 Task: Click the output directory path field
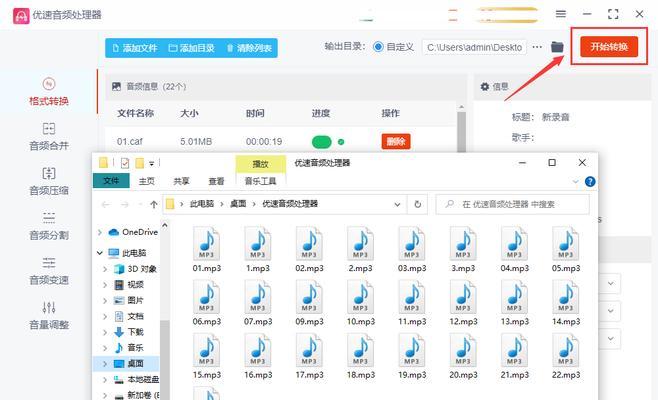(x=475, y=47)
